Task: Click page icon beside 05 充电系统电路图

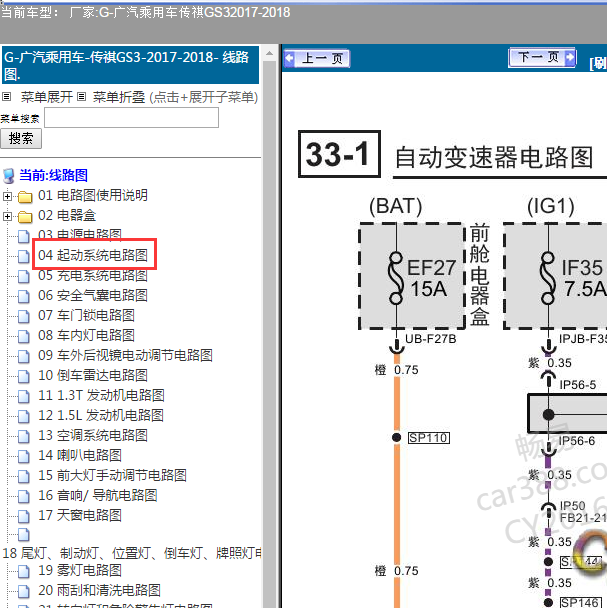Action: point(24,276)
